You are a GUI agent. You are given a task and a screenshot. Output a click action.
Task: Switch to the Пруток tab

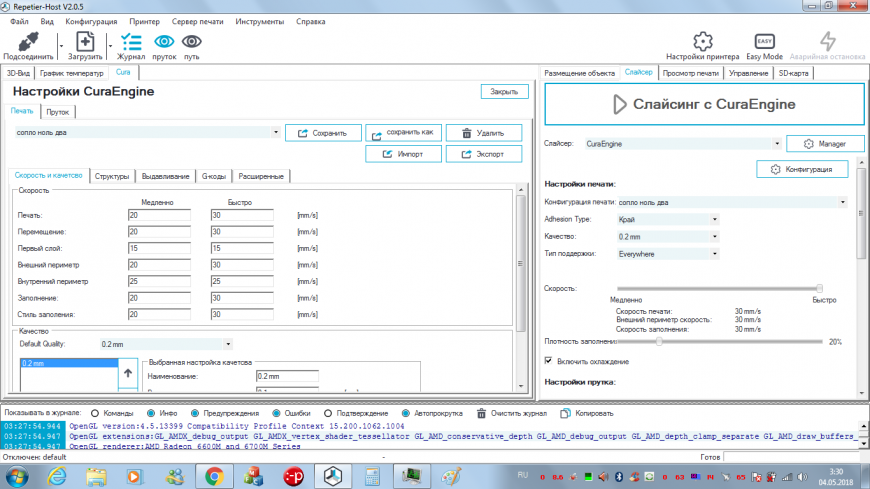(58, 112)
